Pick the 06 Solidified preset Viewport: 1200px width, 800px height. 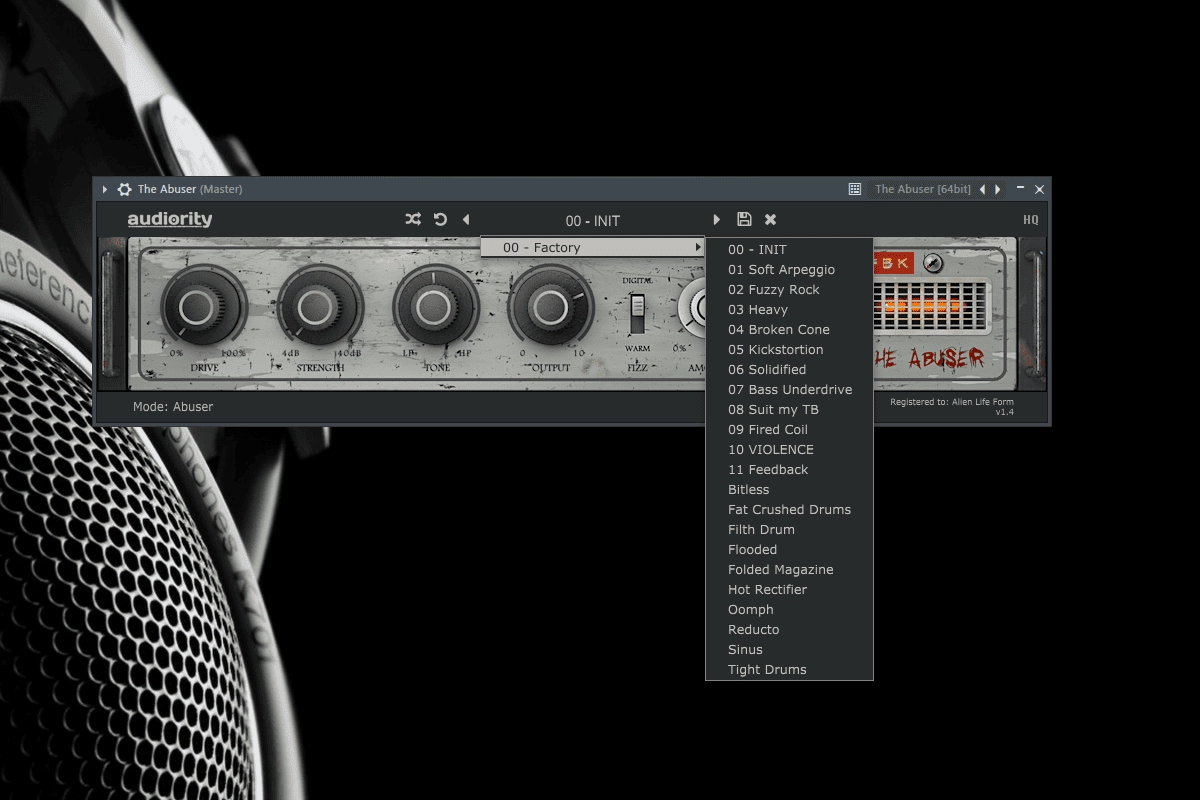[789, 369]
